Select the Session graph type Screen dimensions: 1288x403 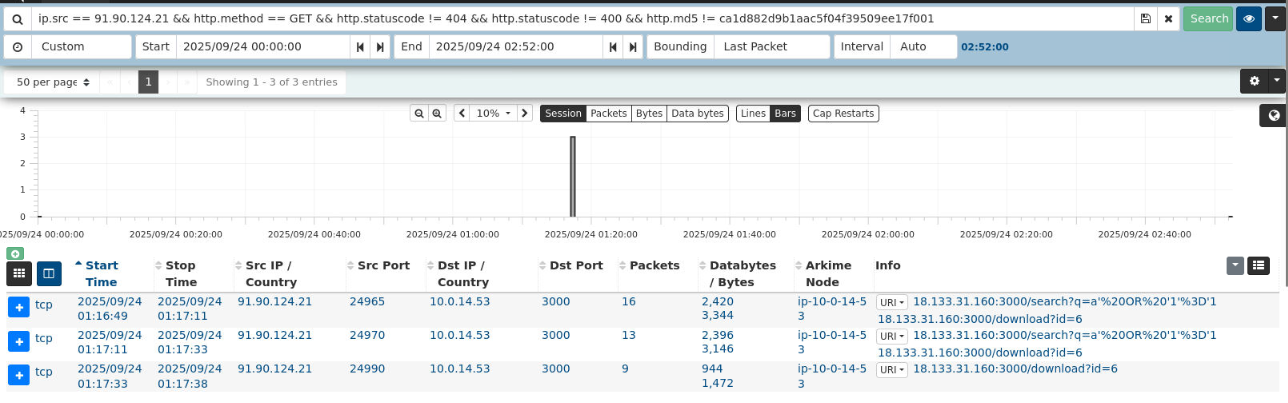click(x=563, y=113)
